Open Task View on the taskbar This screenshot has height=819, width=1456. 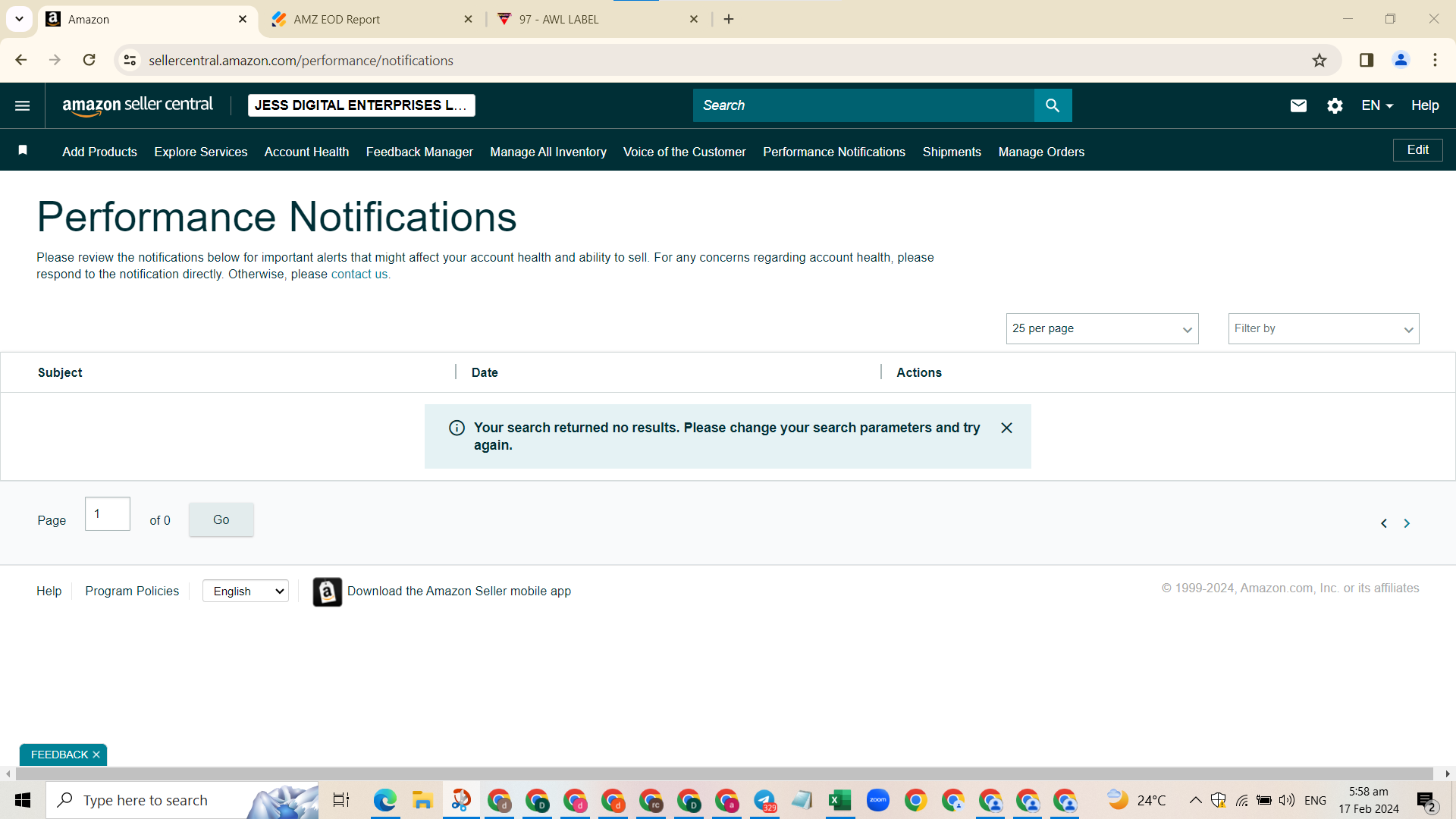click(341, 800)
